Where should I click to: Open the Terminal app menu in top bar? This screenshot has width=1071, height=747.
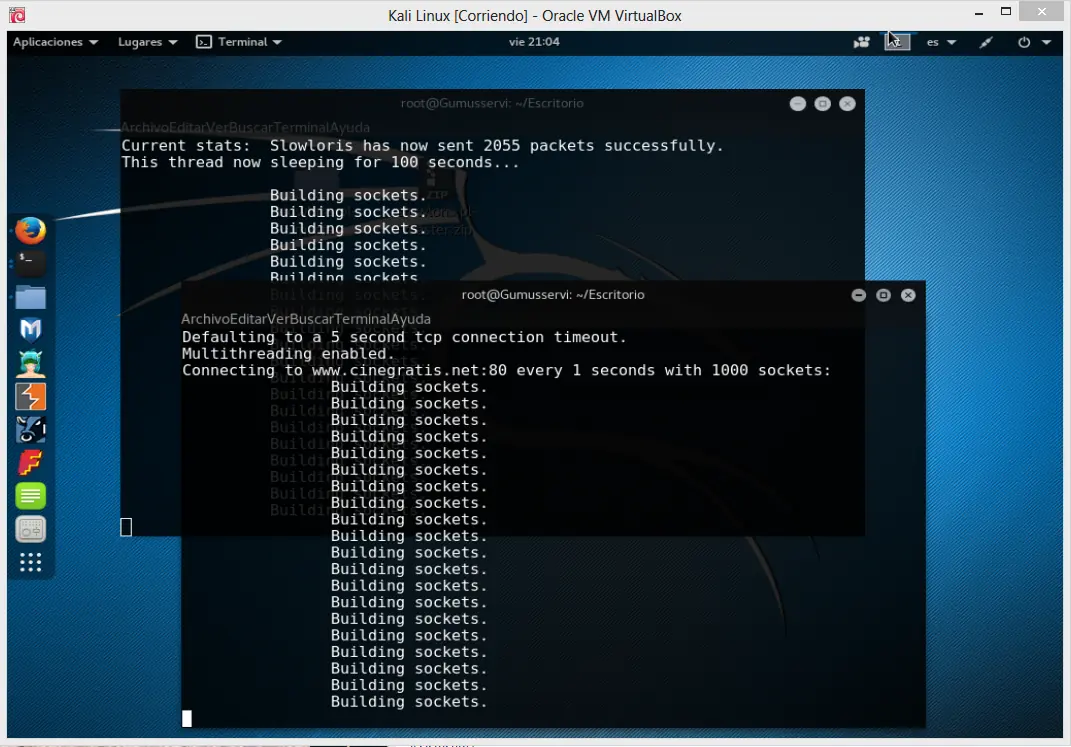(239, 42)
